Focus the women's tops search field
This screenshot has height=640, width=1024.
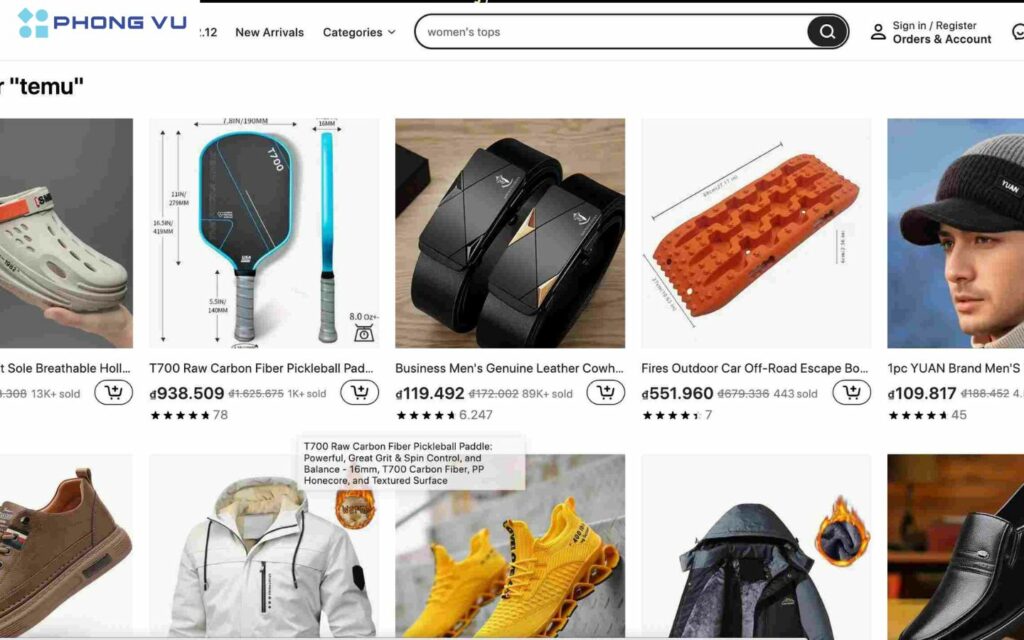point(612,32)
